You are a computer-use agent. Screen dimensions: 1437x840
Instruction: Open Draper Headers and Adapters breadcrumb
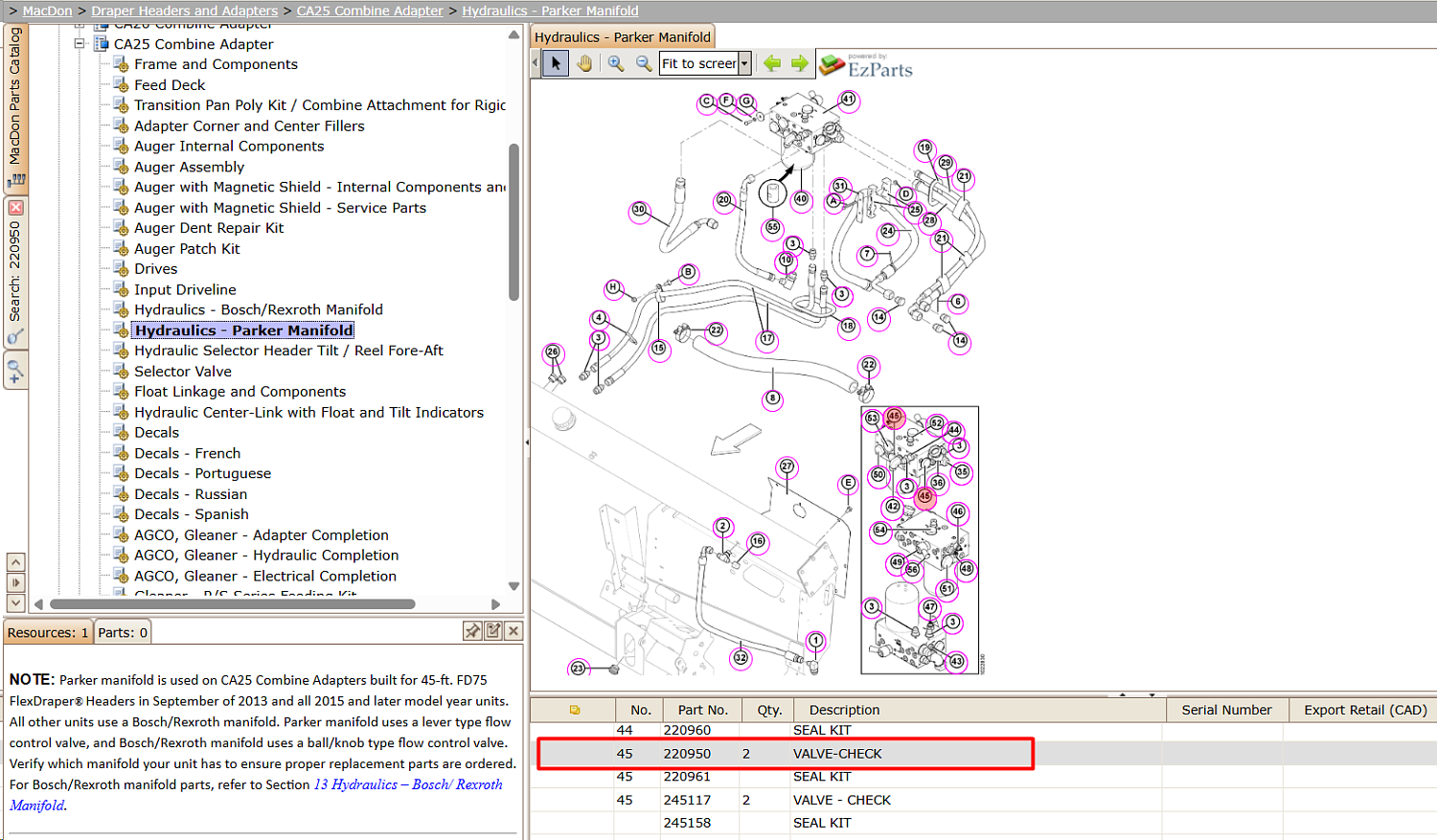(185, 11)
